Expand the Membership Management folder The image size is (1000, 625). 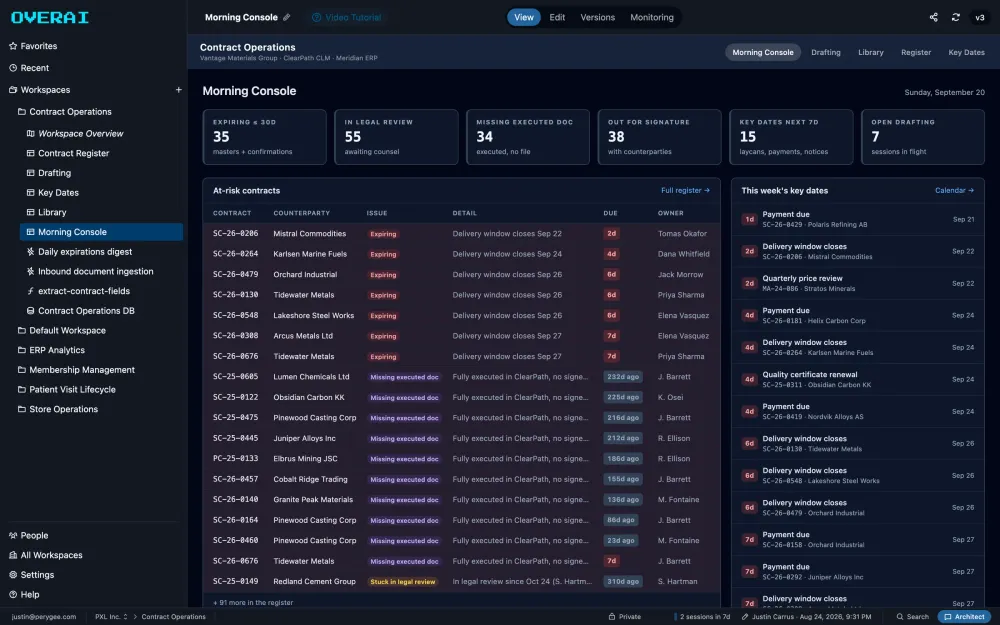coord(76,370)
